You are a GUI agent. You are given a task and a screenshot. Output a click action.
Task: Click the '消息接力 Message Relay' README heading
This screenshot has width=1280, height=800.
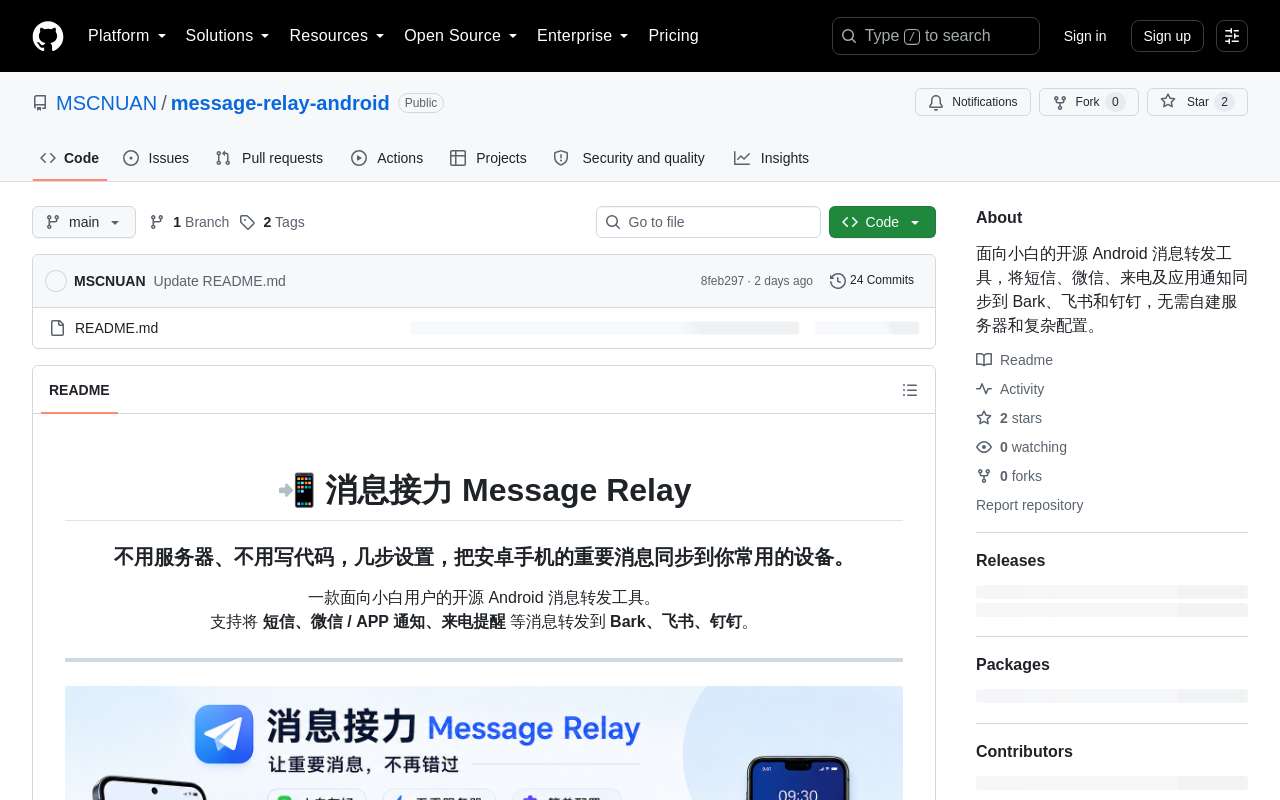click(484, 490)
